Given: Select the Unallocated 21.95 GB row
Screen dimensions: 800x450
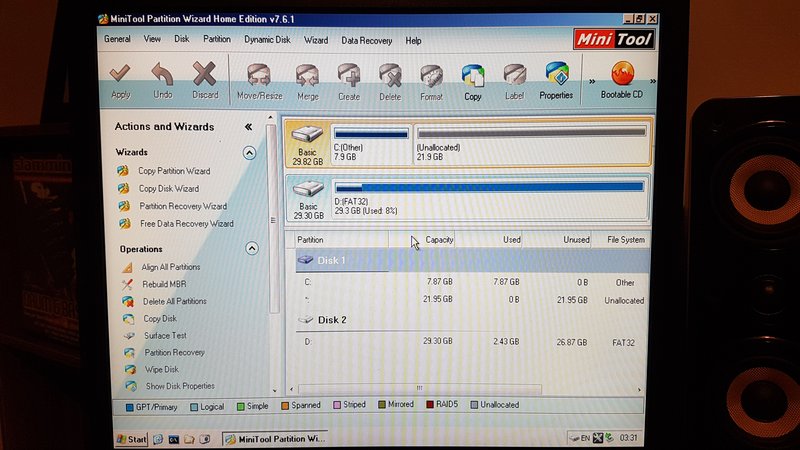Looking at the screenshot, I should click(x=472, y=300).
